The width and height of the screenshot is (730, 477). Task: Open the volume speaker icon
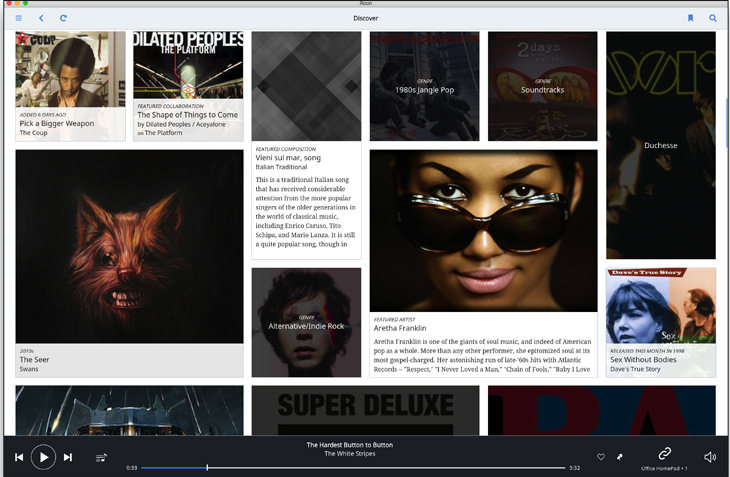point(710,457)
